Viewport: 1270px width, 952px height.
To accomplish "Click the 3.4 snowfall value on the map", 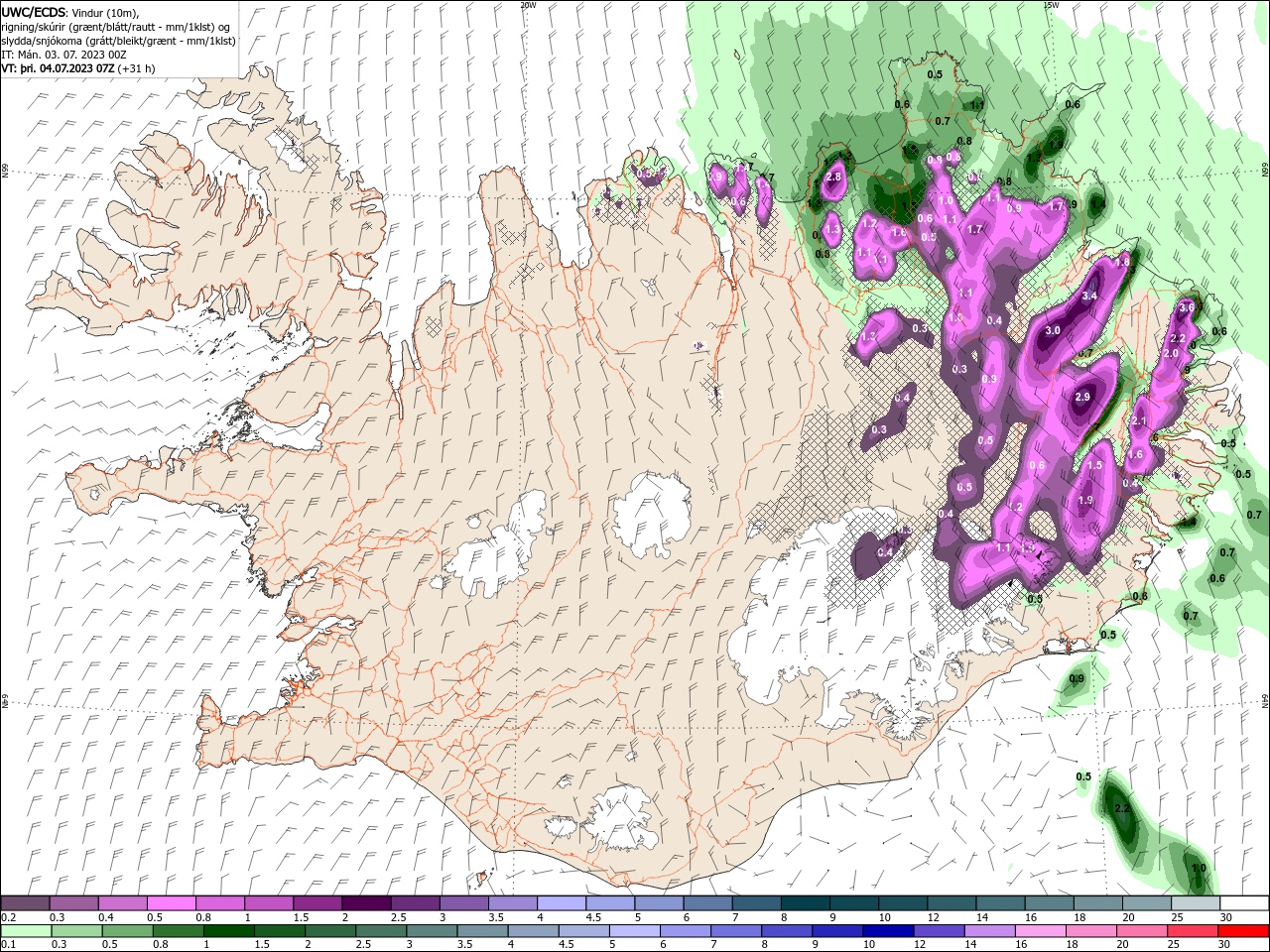I will point(1089,296).
